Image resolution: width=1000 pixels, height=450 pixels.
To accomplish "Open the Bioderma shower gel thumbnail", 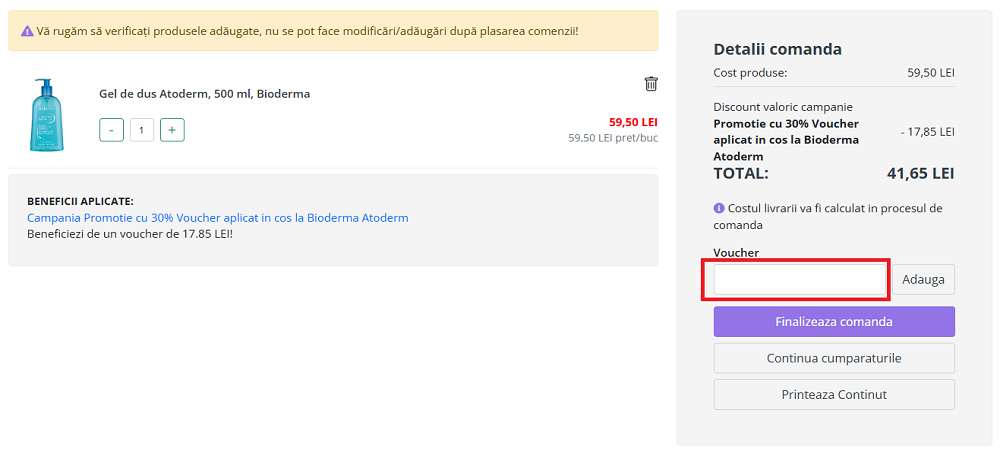I will tap(46, 115).
